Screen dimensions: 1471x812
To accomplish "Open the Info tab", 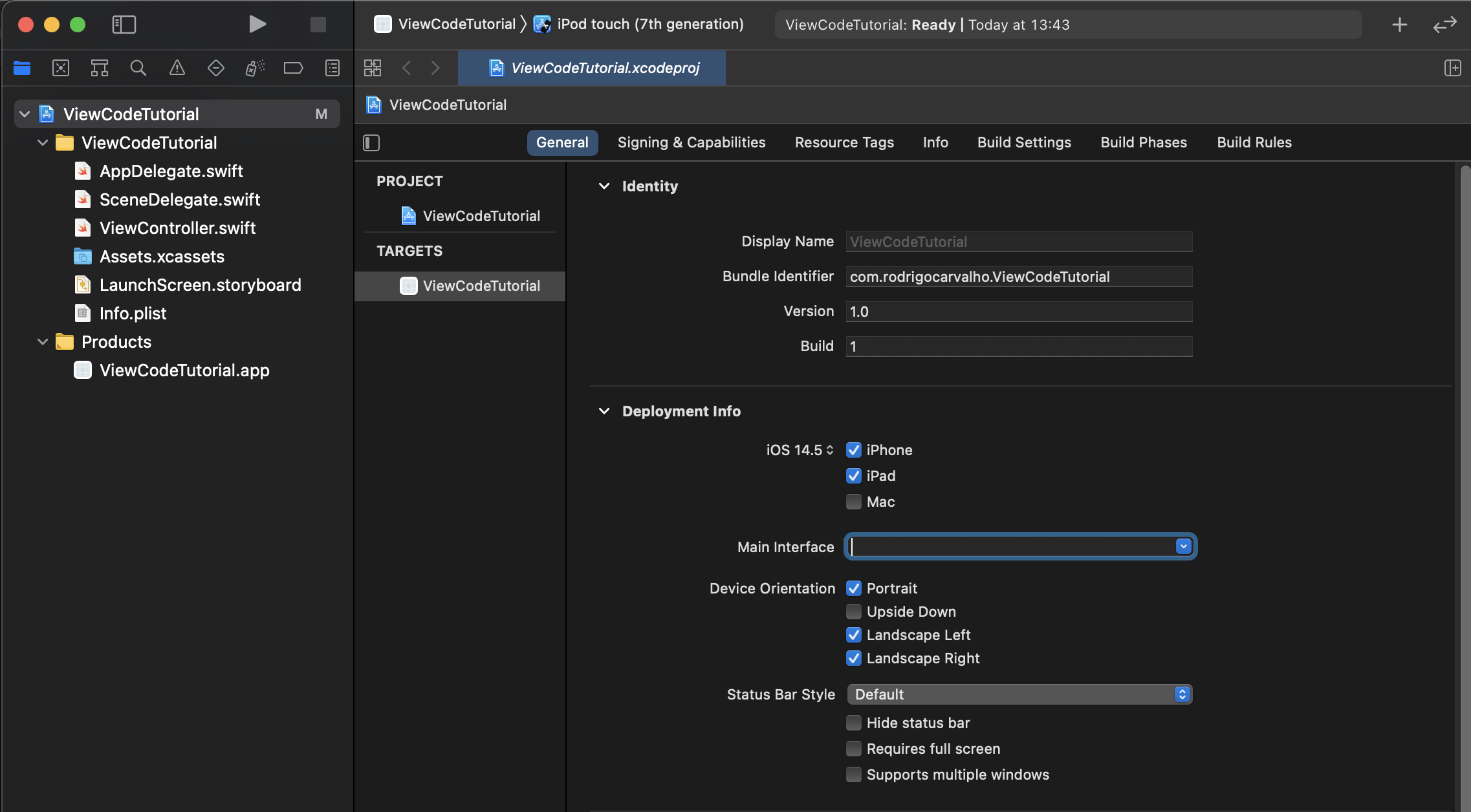I will [x=935, y=143].
